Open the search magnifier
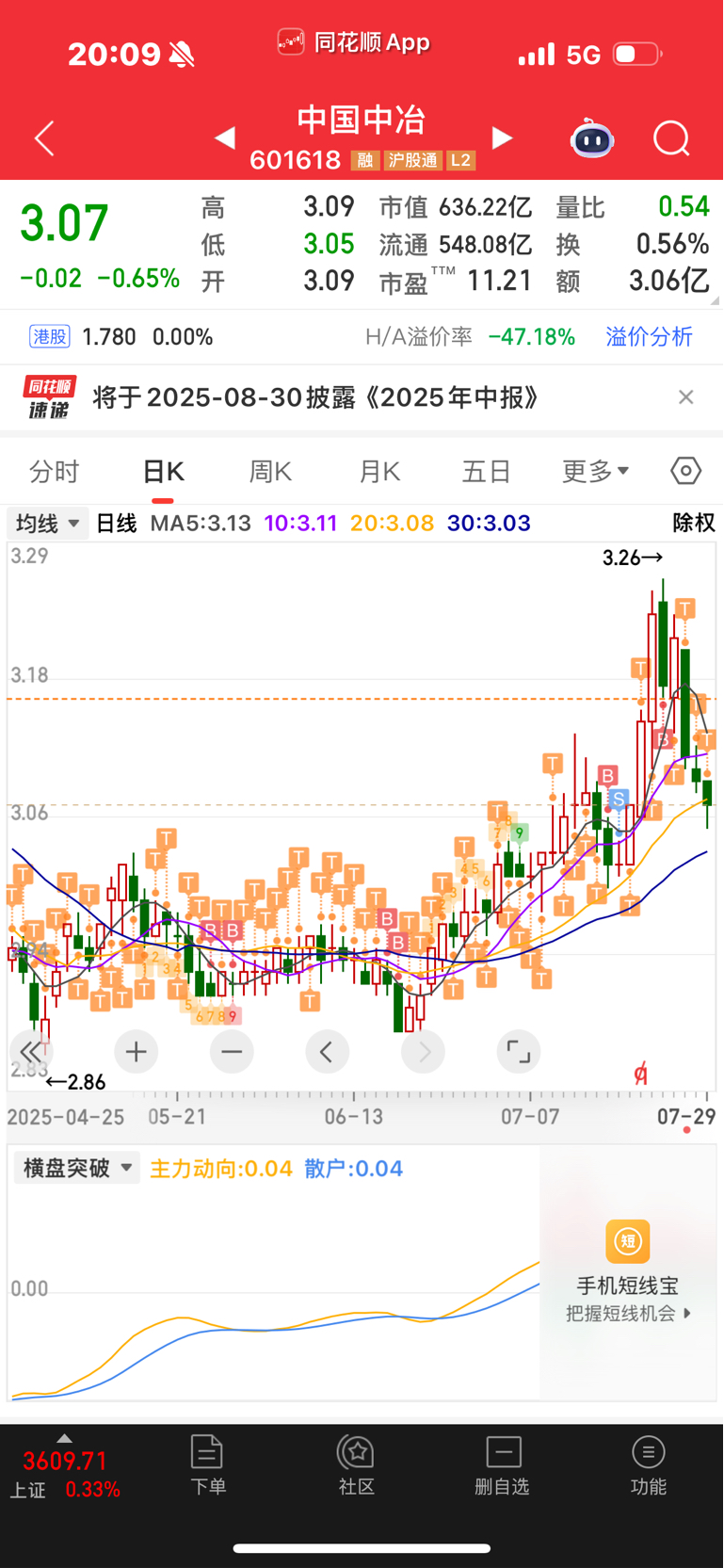Image resolution: width=724 pixels, height=1568 pixels. (672, 139)
